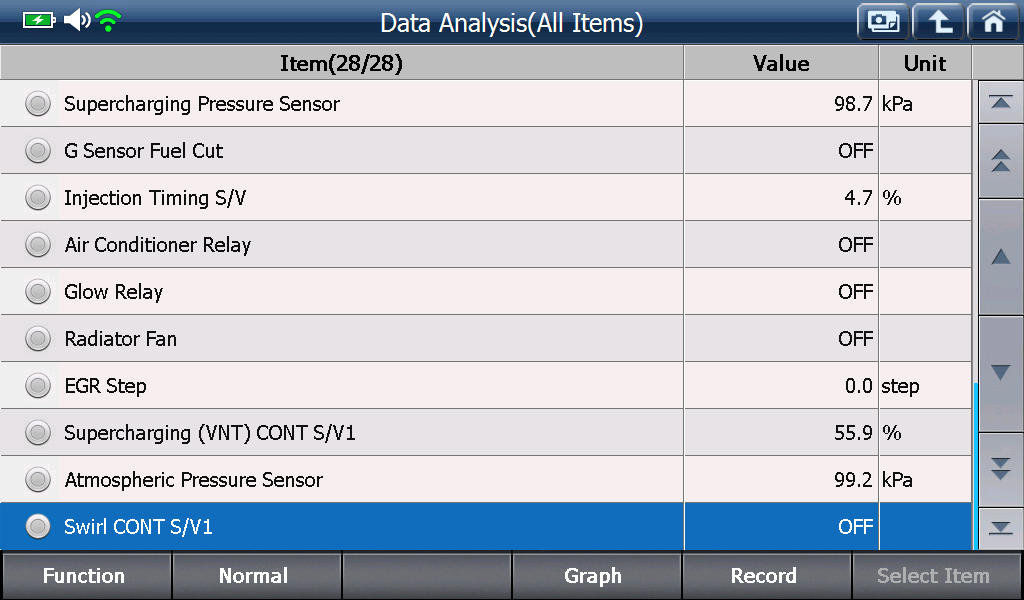Viewport: 1024px width, 600px height.
Task: Tap the screenshot capture icon
Action: (x=883, y=22)
